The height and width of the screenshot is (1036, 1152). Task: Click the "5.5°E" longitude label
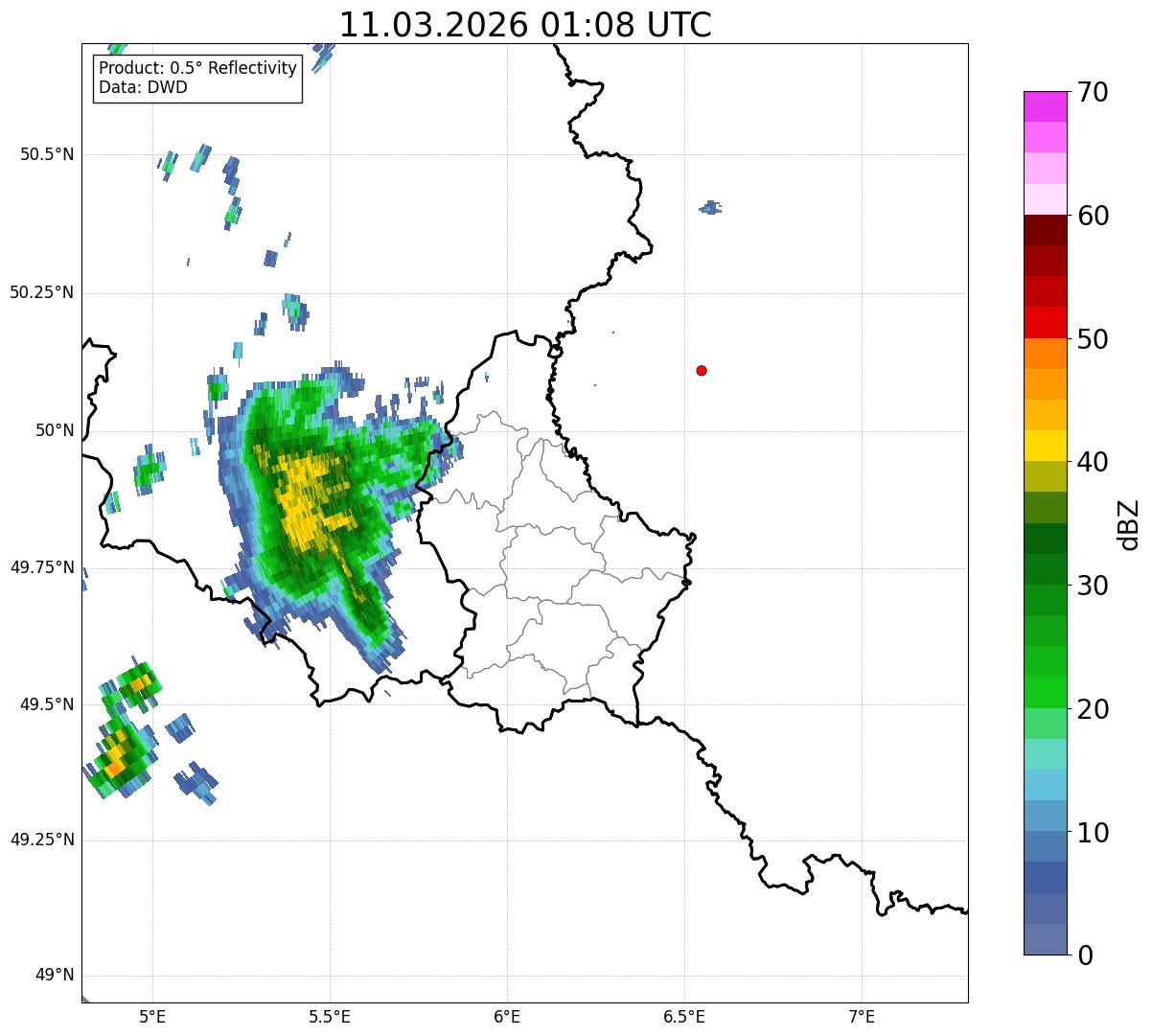tap(331, 1017)
